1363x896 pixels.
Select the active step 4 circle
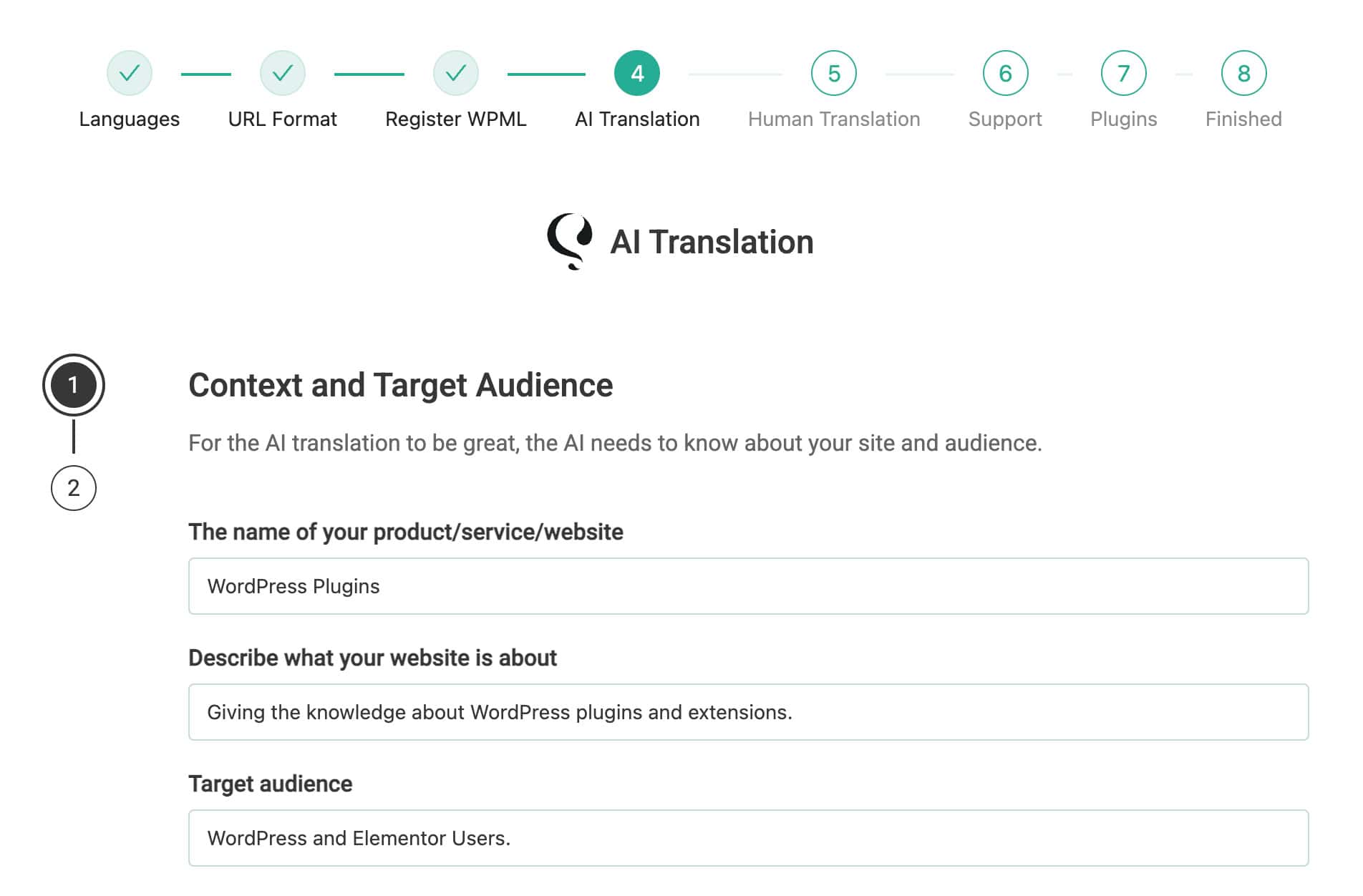pyautogui.click(x=637, y=73)
